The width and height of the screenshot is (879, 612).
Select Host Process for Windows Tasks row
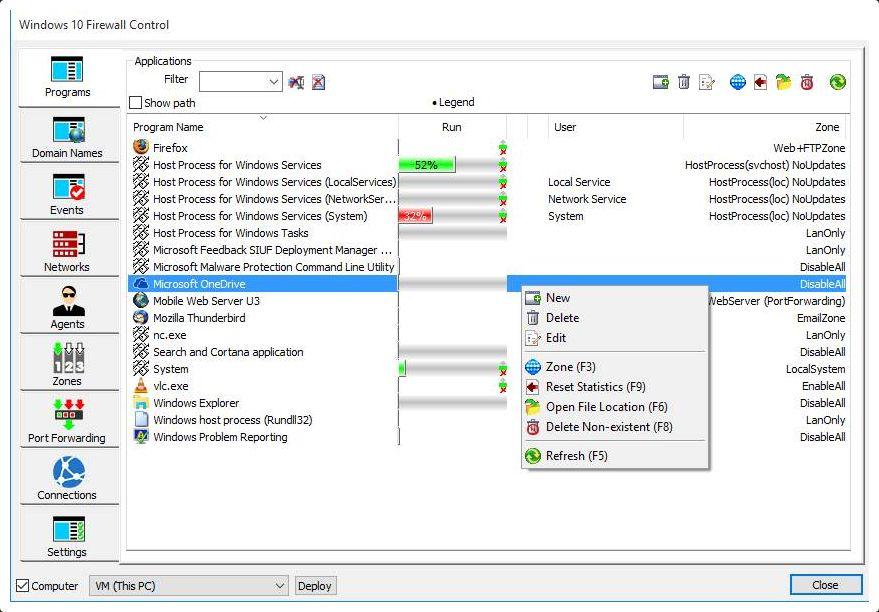tap(486, 233)
